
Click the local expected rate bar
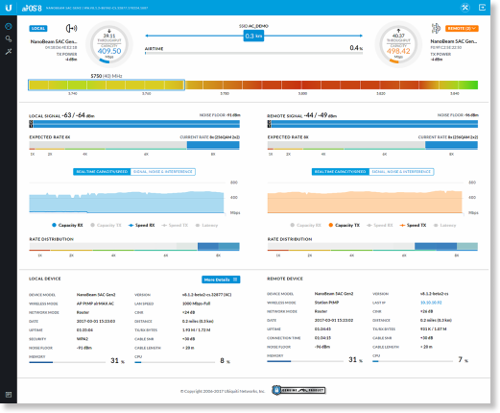pyautogui.click(x=134, y=145)
